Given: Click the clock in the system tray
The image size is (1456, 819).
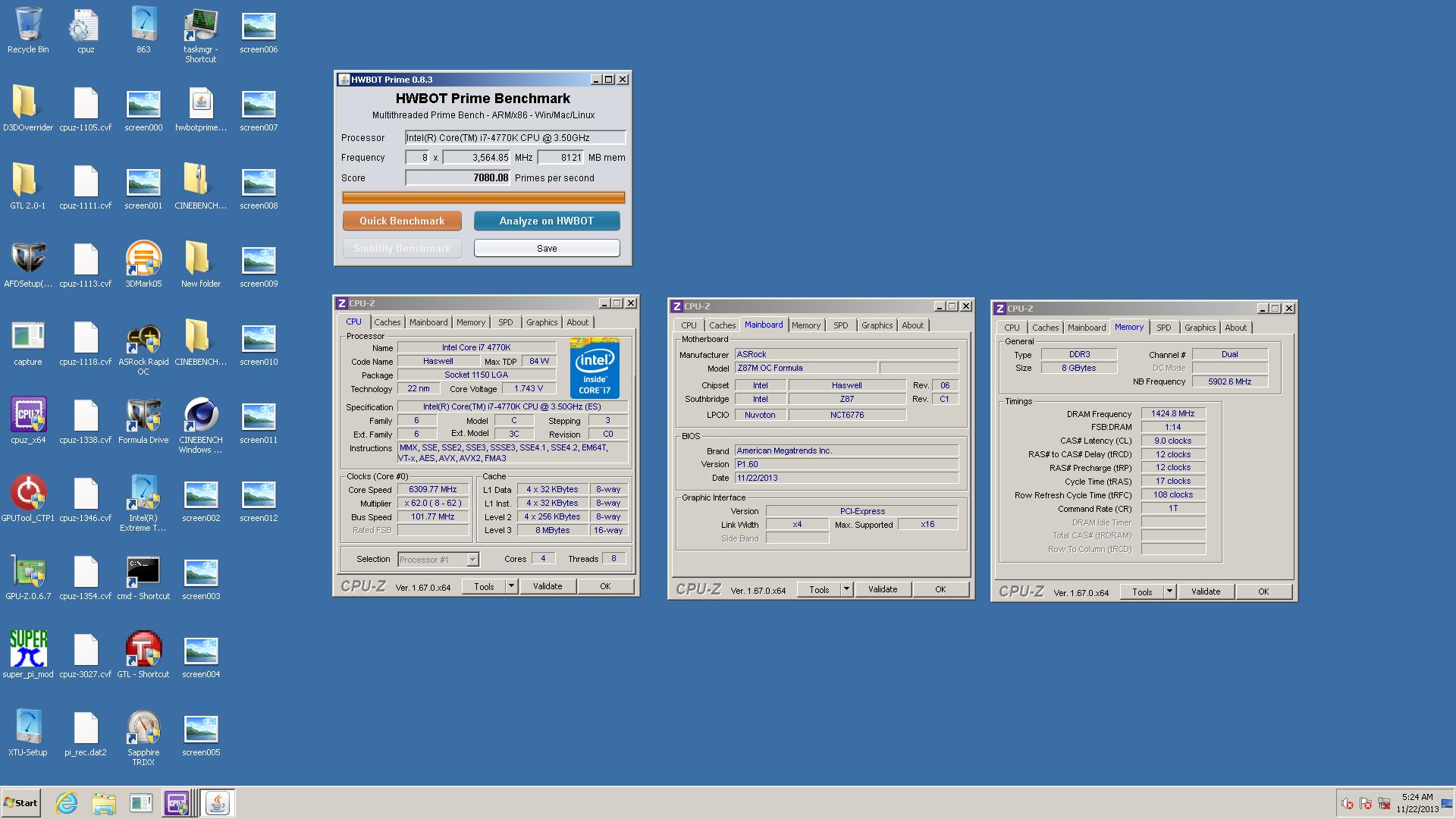Looking at the screenshot, I should [1417, 803].
